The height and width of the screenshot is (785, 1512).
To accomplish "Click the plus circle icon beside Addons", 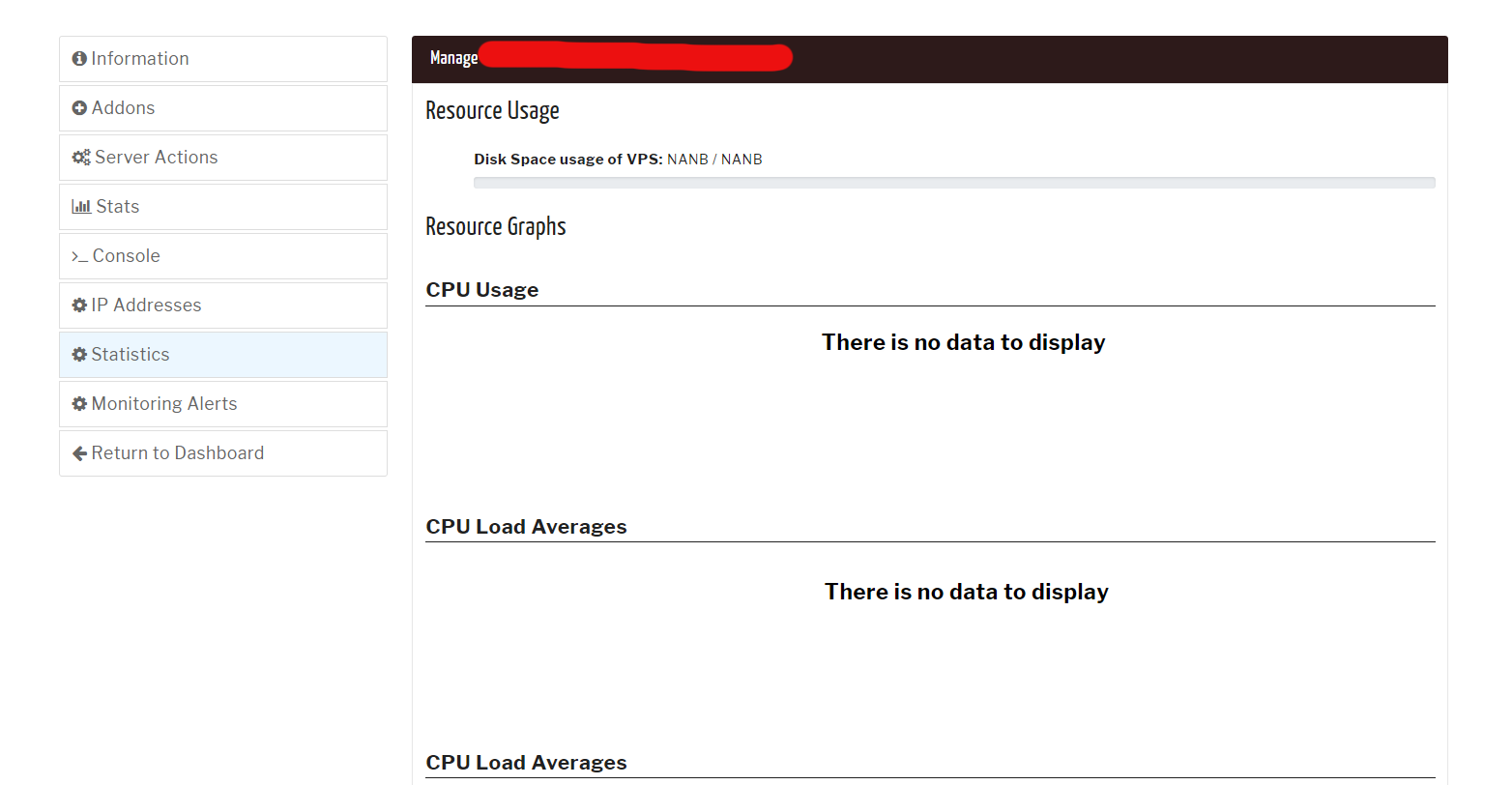I will click(x=79, y=108).
